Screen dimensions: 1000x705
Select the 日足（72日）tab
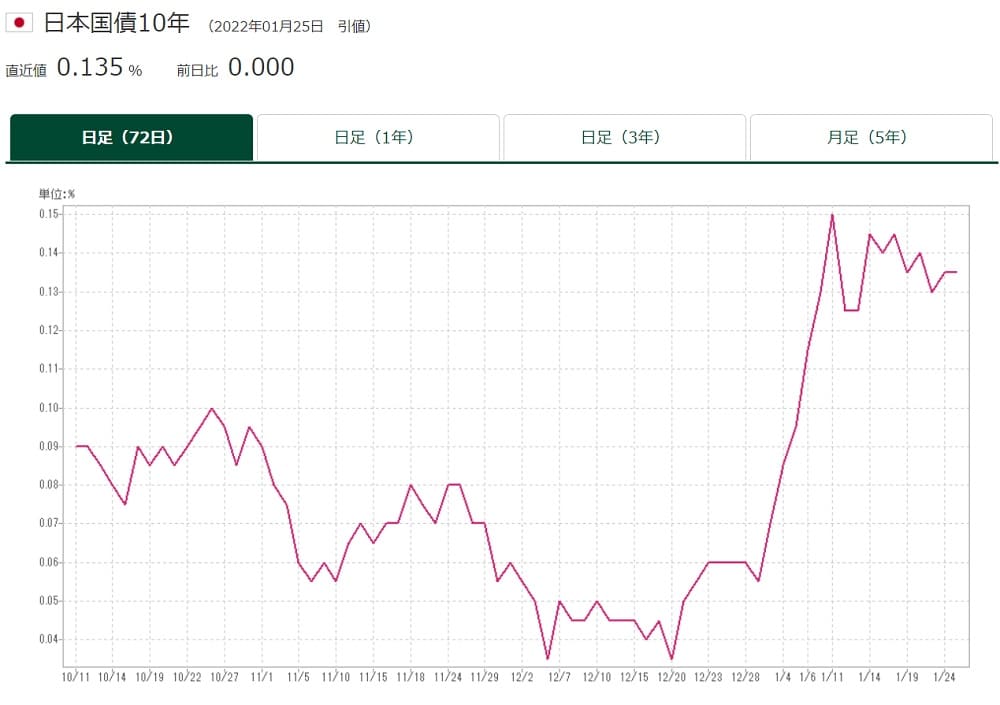click(x=131, y=137)
